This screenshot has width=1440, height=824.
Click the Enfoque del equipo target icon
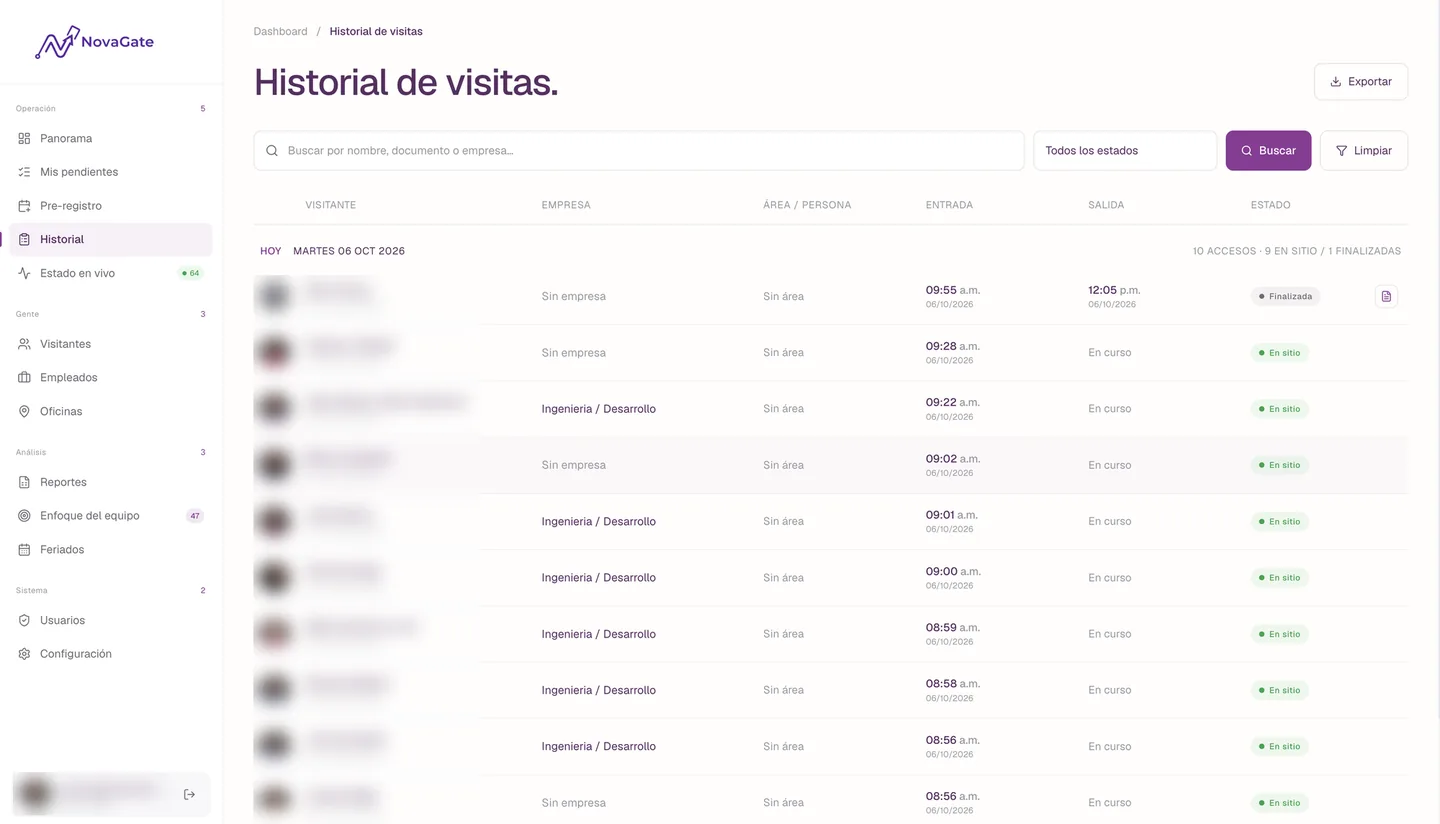click(x=24, y=516)
